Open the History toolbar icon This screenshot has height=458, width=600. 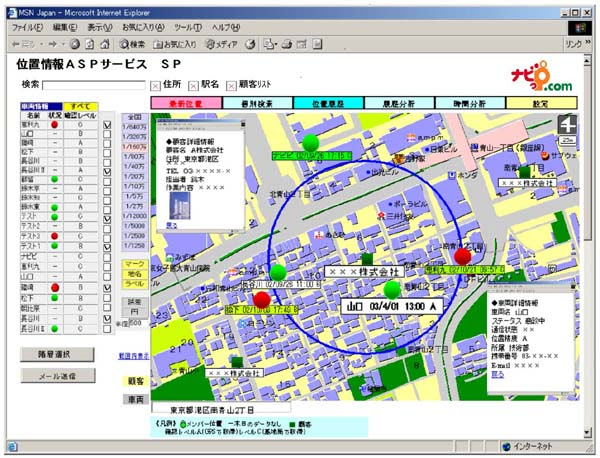pyautogui.click(x=250, y=44)
